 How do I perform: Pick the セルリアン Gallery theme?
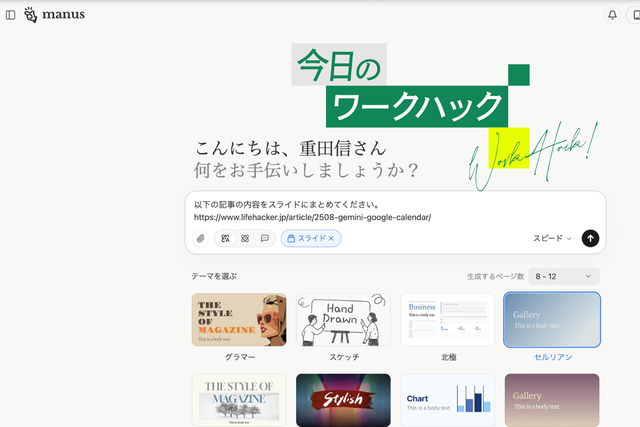(x=552, y=319)
